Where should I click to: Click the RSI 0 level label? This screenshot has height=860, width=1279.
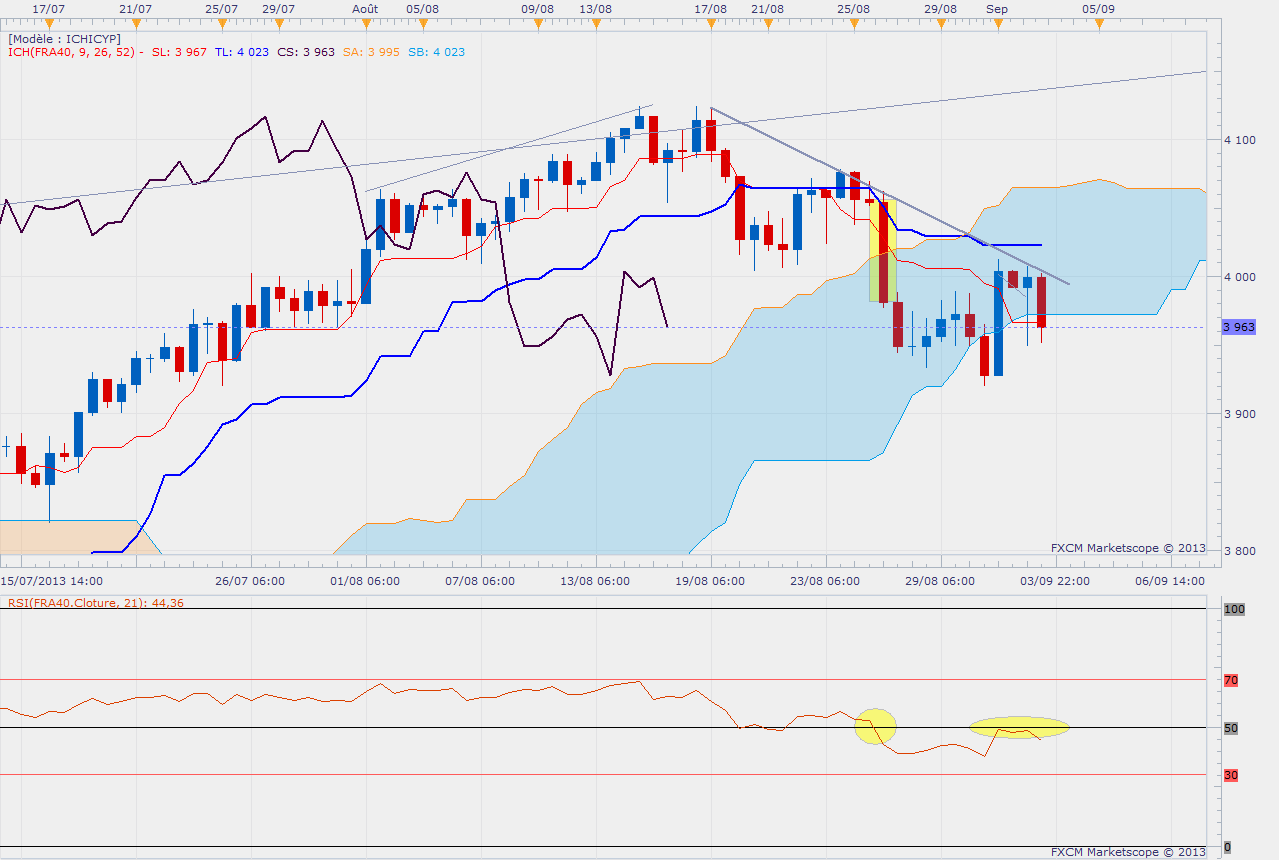click(1227, 847)
